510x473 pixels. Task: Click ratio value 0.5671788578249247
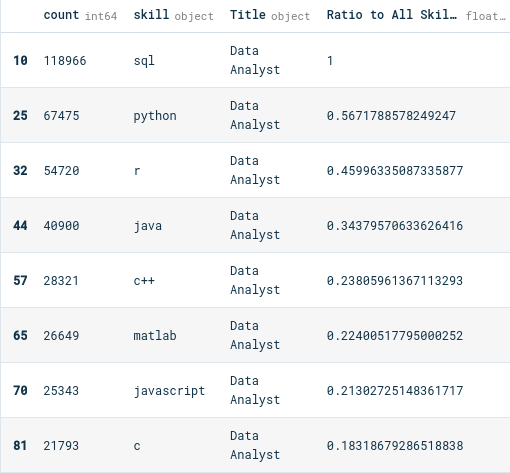tap(391, 116)
